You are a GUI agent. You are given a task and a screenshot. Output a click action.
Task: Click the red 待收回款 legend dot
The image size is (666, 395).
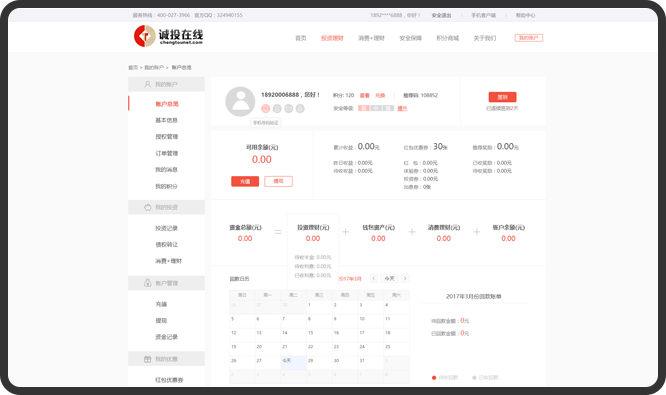point(434,377)
